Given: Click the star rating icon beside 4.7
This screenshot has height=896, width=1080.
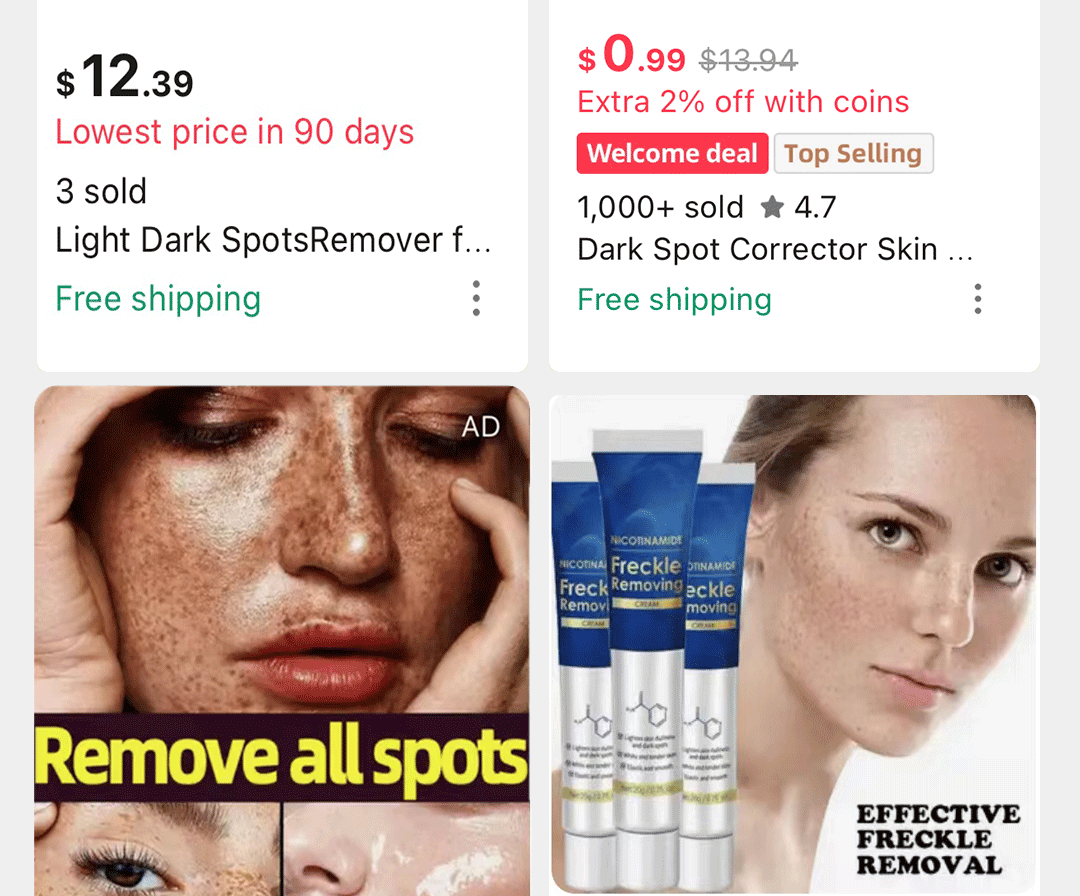Looking at the screenshot, I should 772,207.
